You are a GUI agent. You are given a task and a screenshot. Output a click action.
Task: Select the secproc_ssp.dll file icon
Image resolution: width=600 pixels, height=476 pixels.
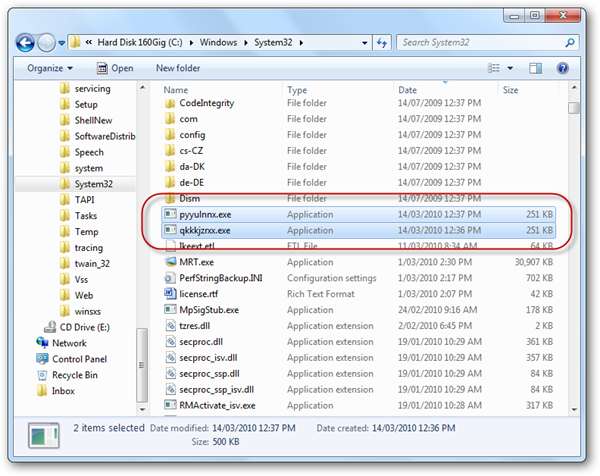coord(170,373)
